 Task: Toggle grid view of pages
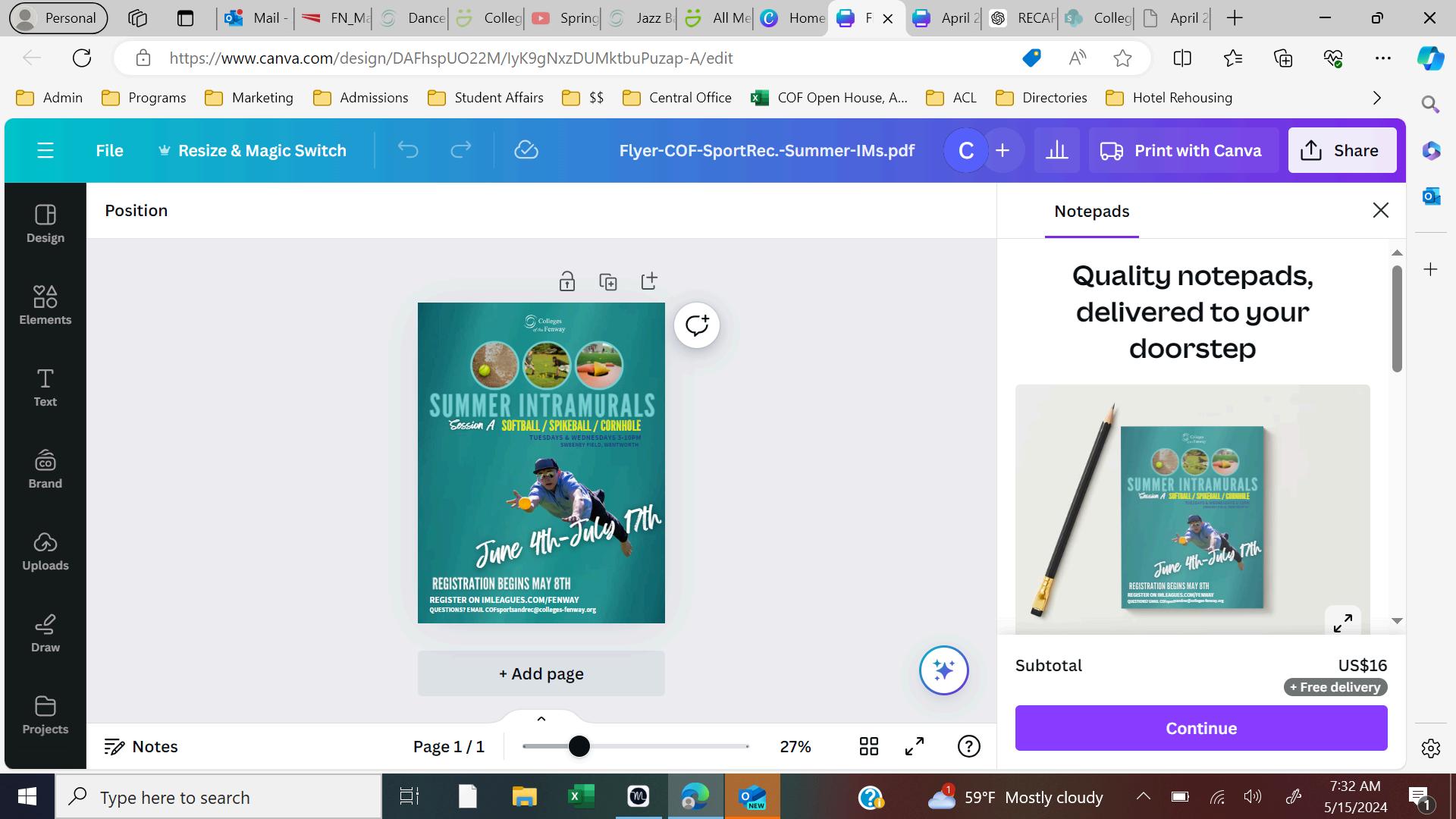[x=868, y=746]
